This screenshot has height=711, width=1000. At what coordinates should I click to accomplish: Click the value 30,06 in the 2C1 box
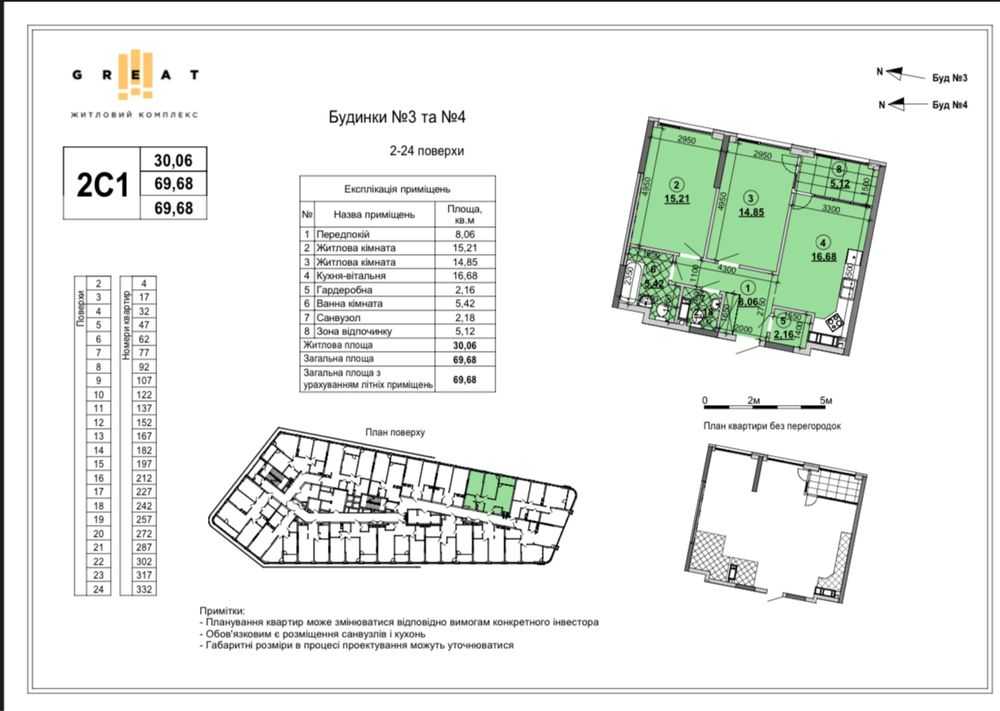click(x=173, y=160)
